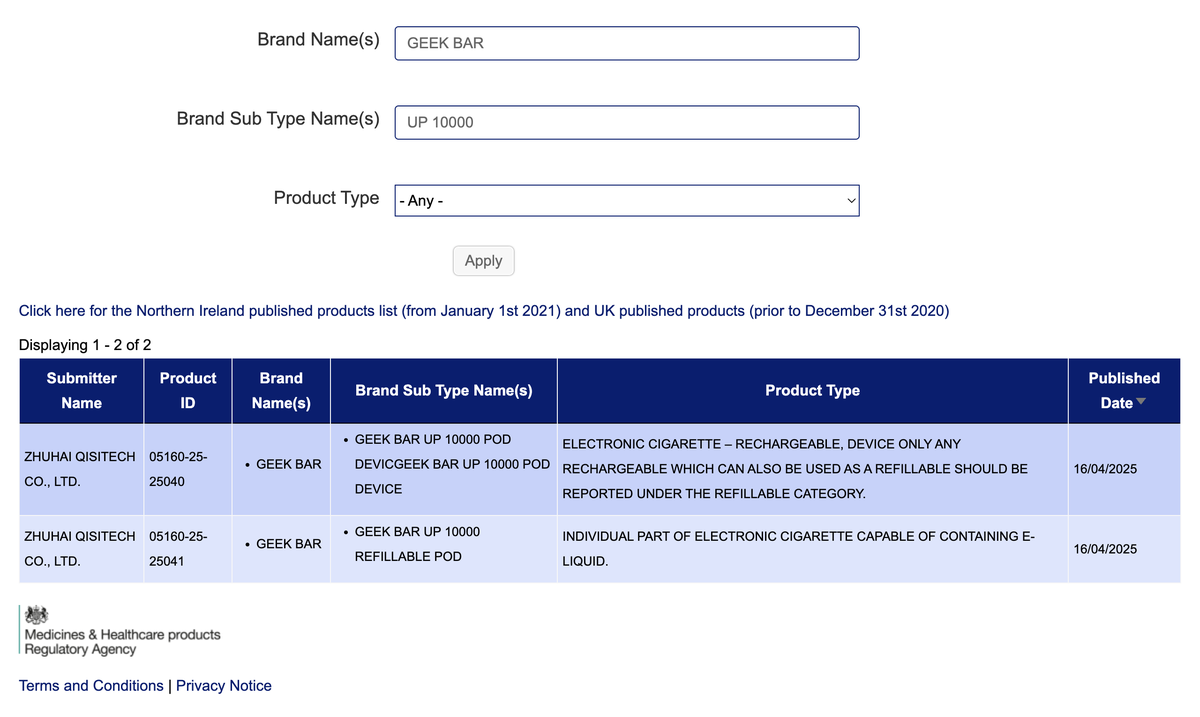Click GEEK BAR UP 10000 REFILLABLE POD text
This screenshot has width=1200, height=717.
pyautogui.click(x=417, y=544)
